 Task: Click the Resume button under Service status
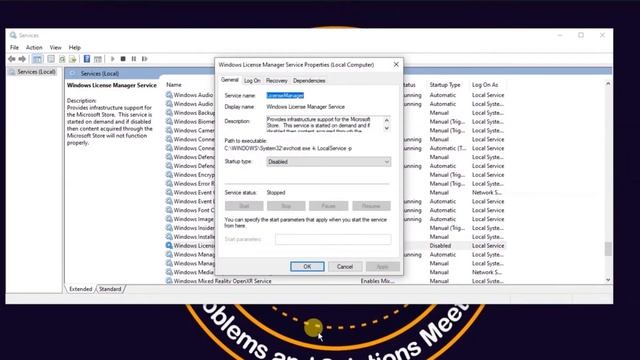pos(371,206)
